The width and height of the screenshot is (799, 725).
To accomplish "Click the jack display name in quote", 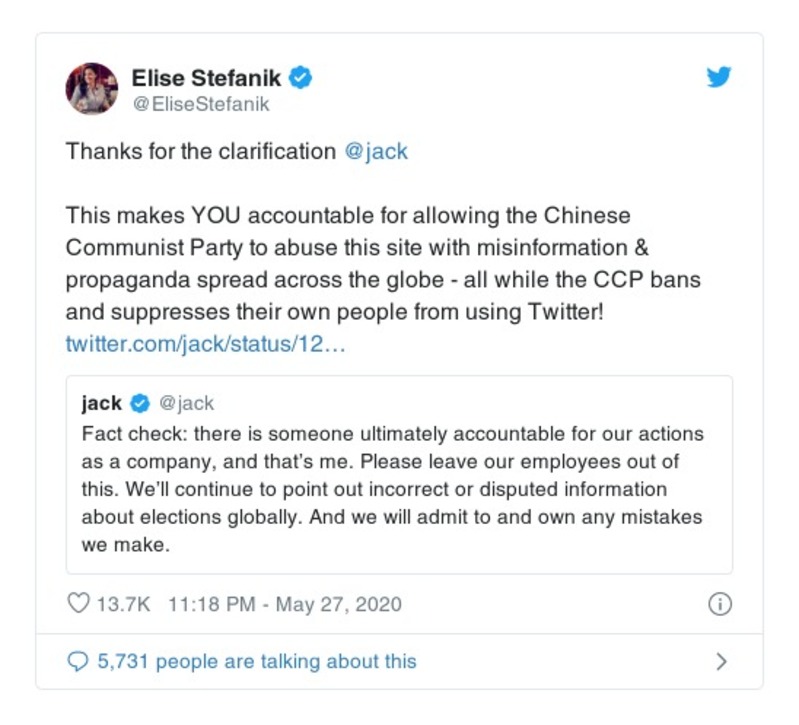I will [101, 403].
